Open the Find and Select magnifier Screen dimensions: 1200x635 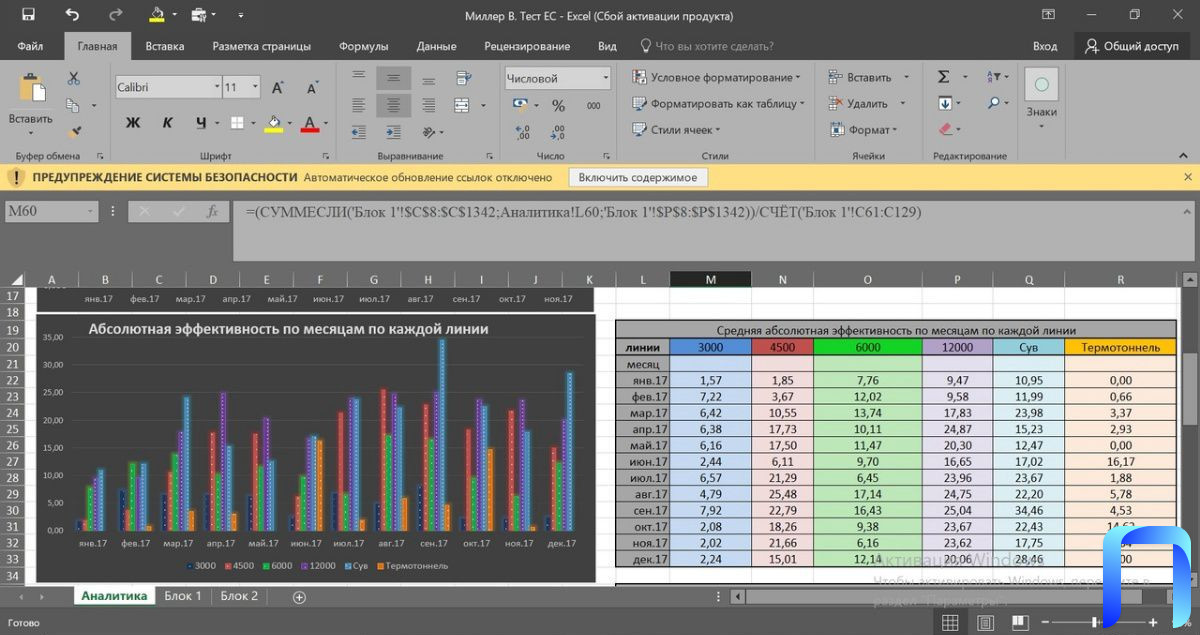click(993, 103)
